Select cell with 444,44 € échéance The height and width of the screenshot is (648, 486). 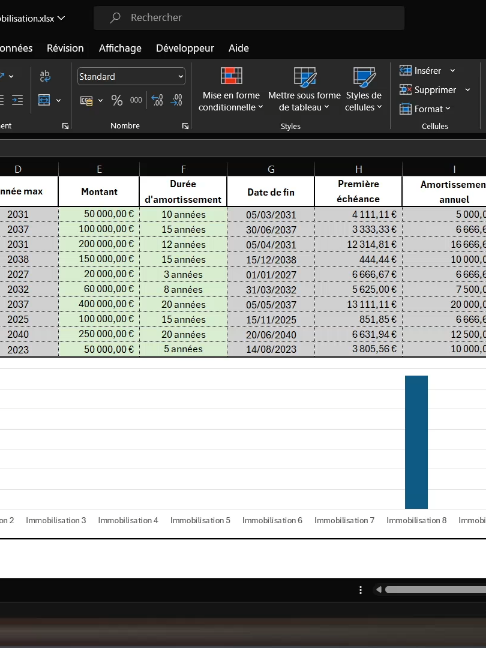pos(358,260)
